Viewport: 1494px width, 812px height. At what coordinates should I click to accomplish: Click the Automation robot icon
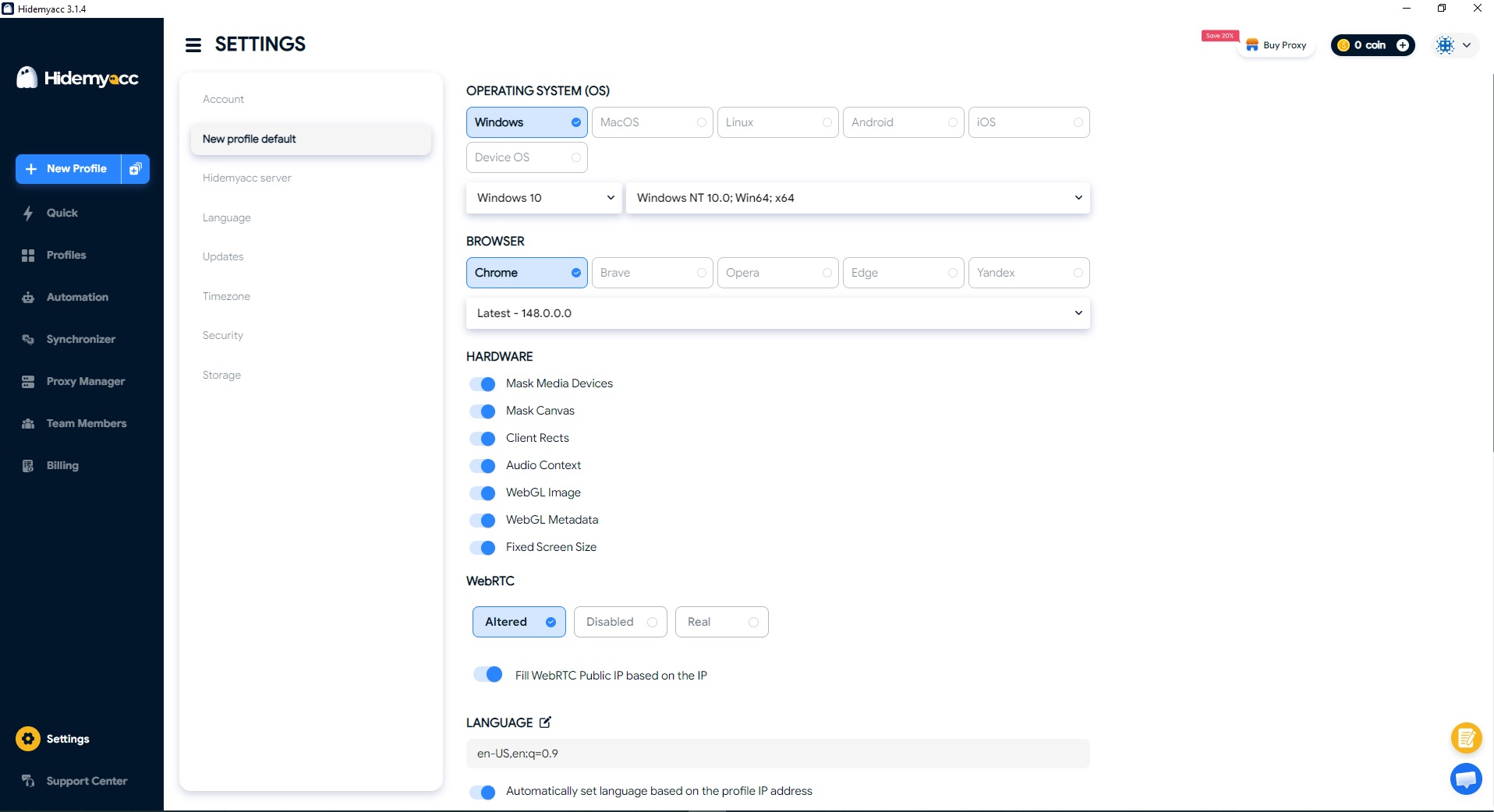[x=28, y=298]
